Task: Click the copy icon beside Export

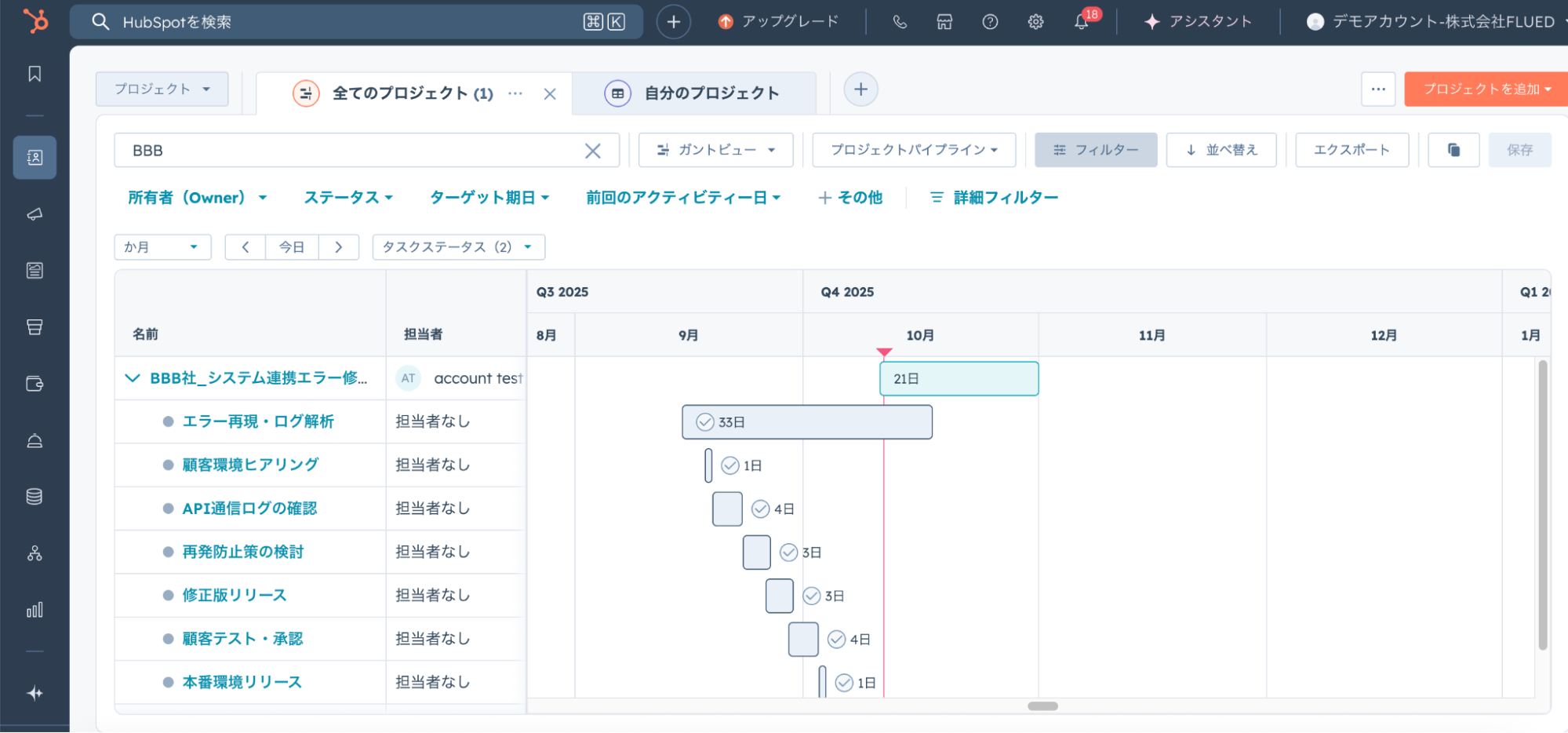Action: (1453, 150)
